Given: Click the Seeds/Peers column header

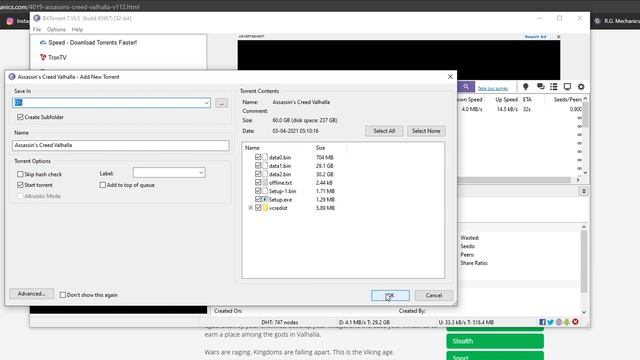Looking at the screenshot, I should (x=567, y=100).
